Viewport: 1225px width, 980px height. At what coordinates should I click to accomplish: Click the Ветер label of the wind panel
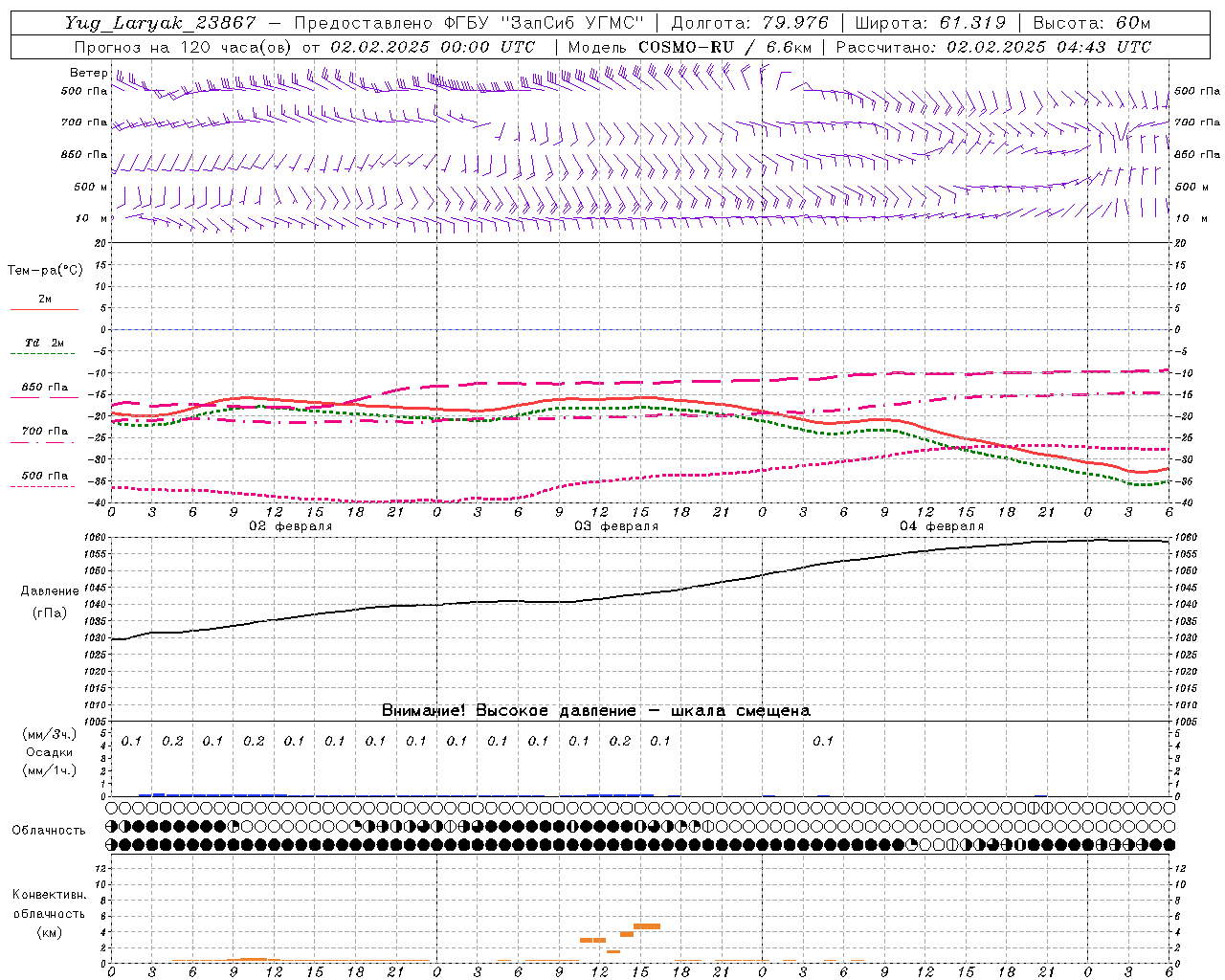tap(88, 73)
